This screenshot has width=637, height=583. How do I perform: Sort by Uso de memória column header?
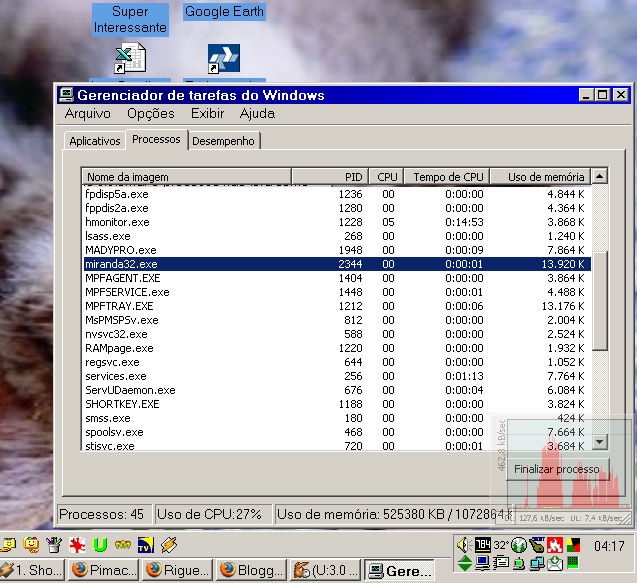point(540,177)
